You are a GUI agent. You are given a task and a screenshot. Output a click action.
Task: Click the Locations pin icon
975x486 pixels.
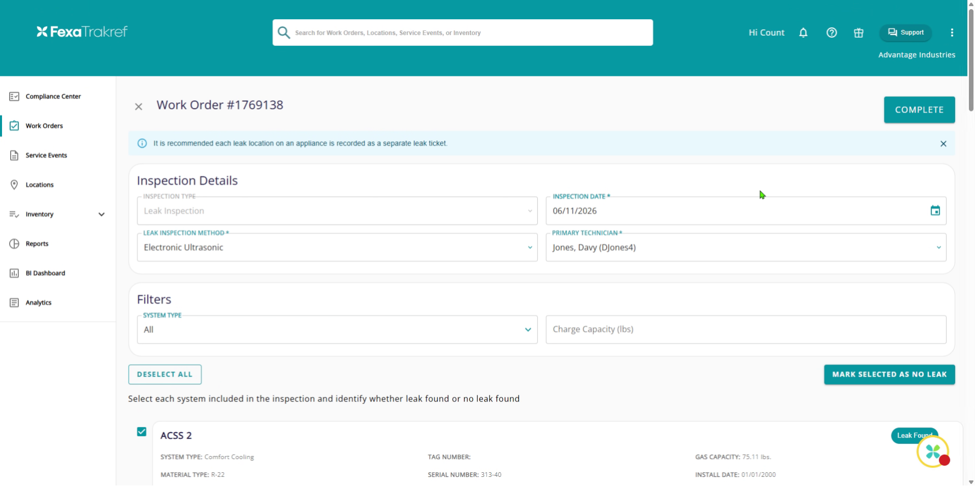14,185
